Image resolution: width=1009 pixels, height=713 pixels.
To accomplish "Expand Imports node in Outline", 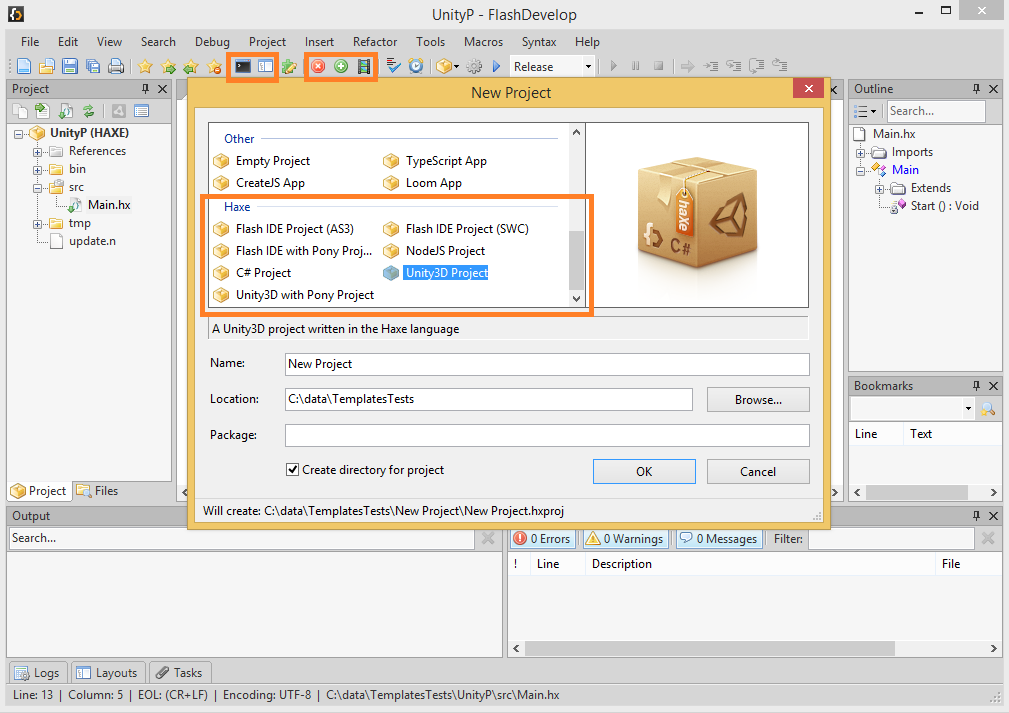I will click(860, 153).
